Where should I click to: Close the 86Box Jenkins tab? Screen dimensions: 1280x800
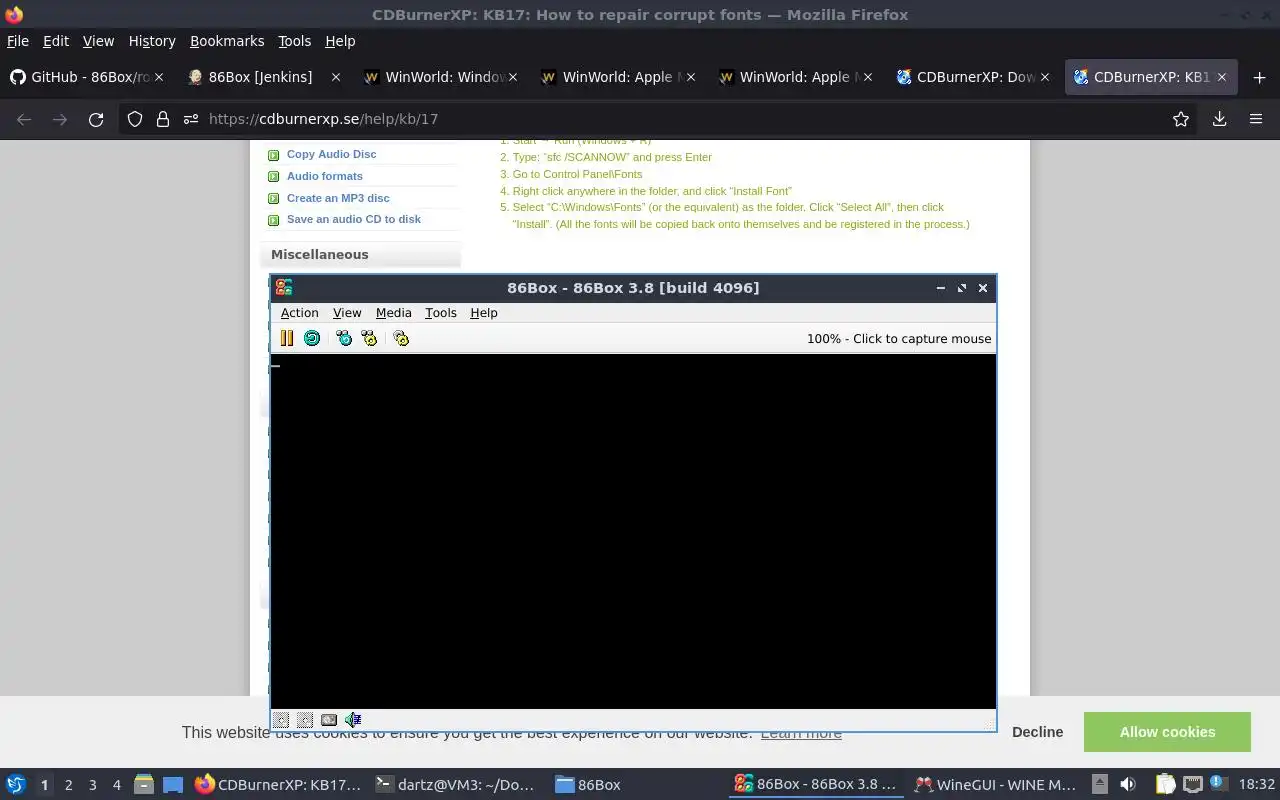click(x=336, y=77)
